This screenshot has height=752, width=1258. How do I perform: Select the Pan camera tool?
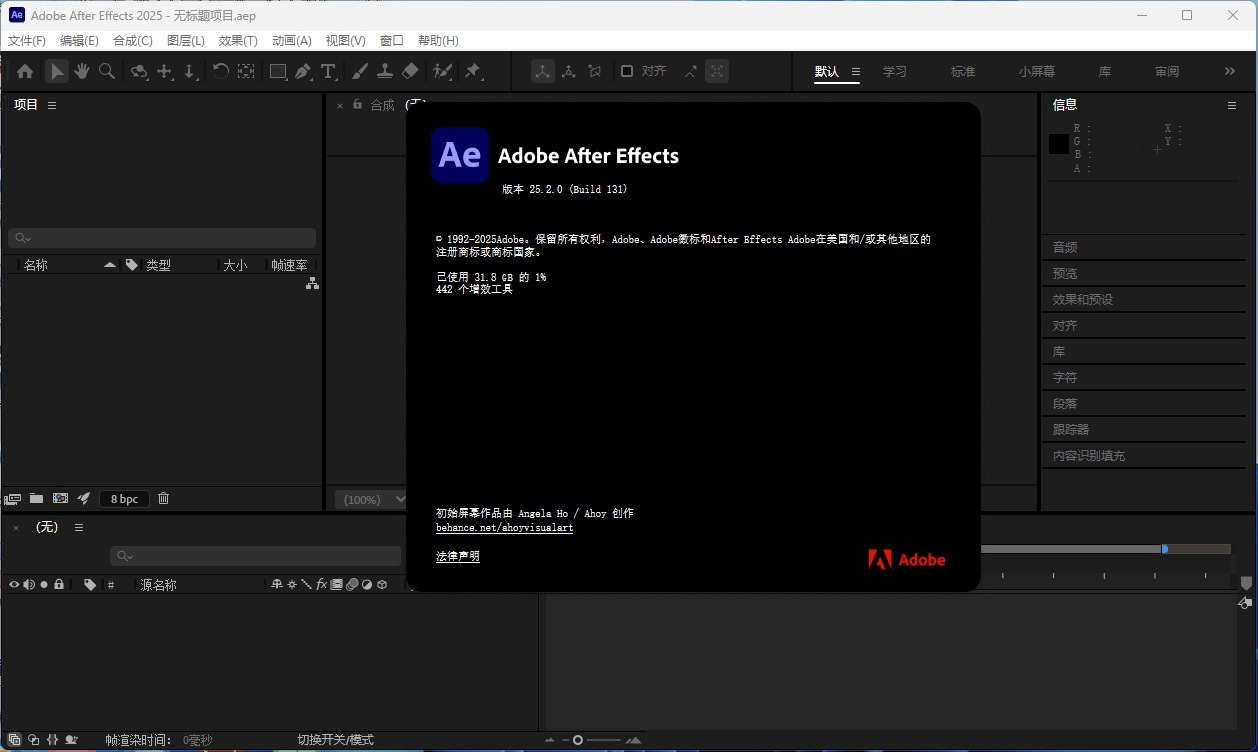coord(164,71)
